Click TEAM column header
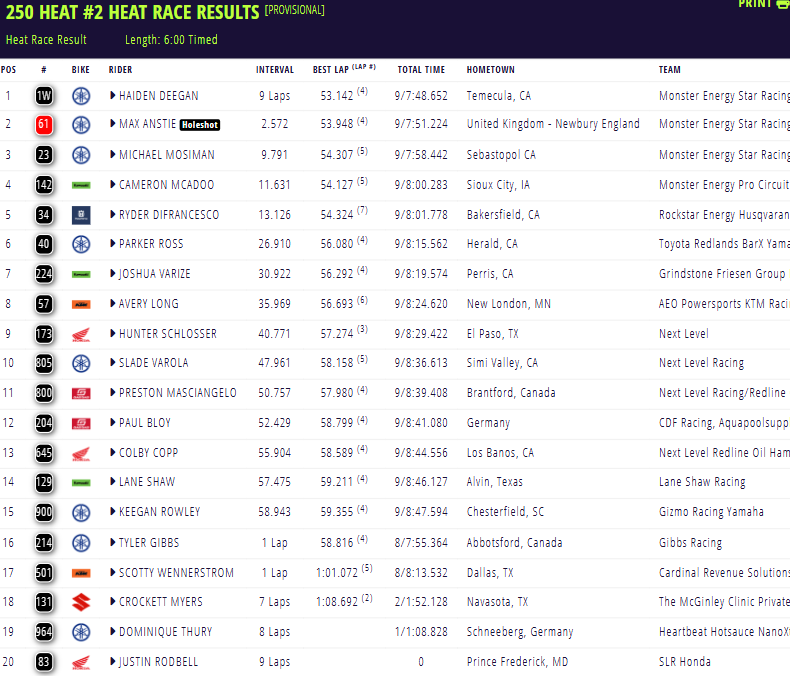Screen dimensions: 790x676 670,70
